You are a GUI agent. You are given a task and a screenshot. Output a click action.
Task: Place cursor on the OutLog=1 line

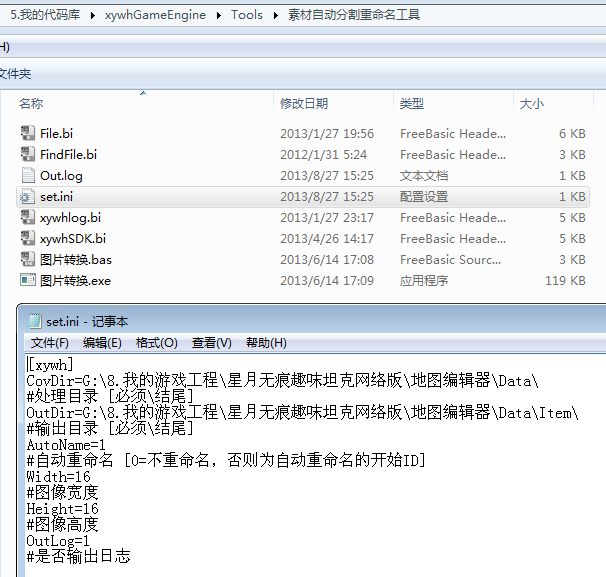[x=58, y=540]
